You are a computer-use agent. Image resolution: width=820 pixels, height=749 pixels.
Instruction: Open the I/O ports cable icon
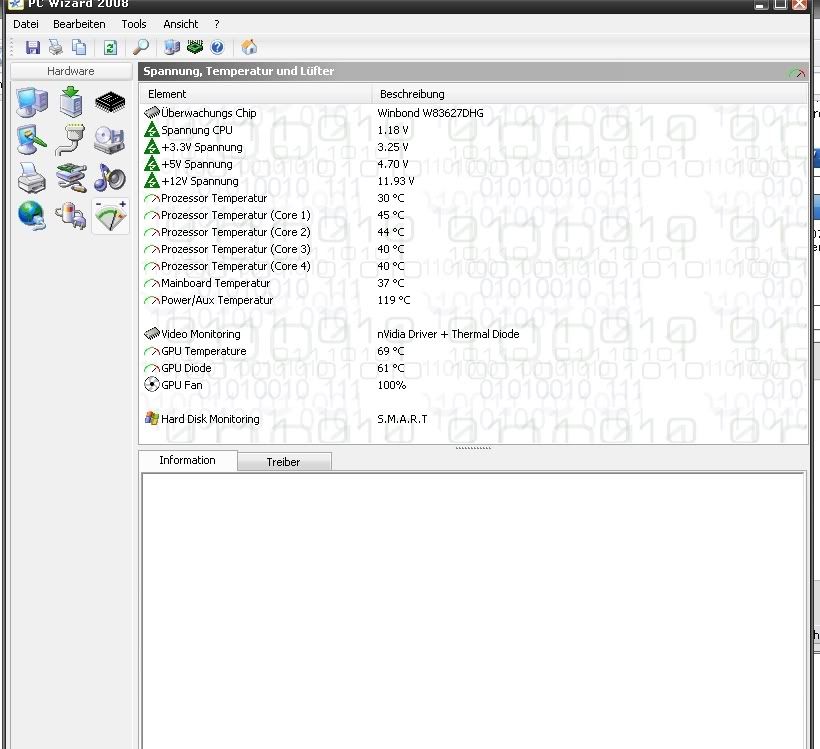point(70,140)
